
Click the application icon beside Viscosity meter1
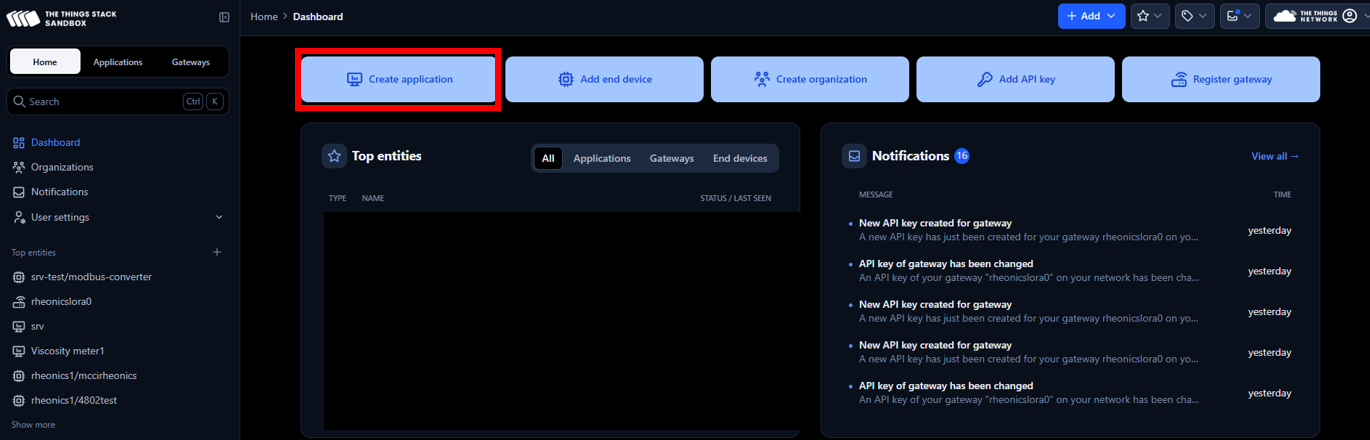(18, 351)
